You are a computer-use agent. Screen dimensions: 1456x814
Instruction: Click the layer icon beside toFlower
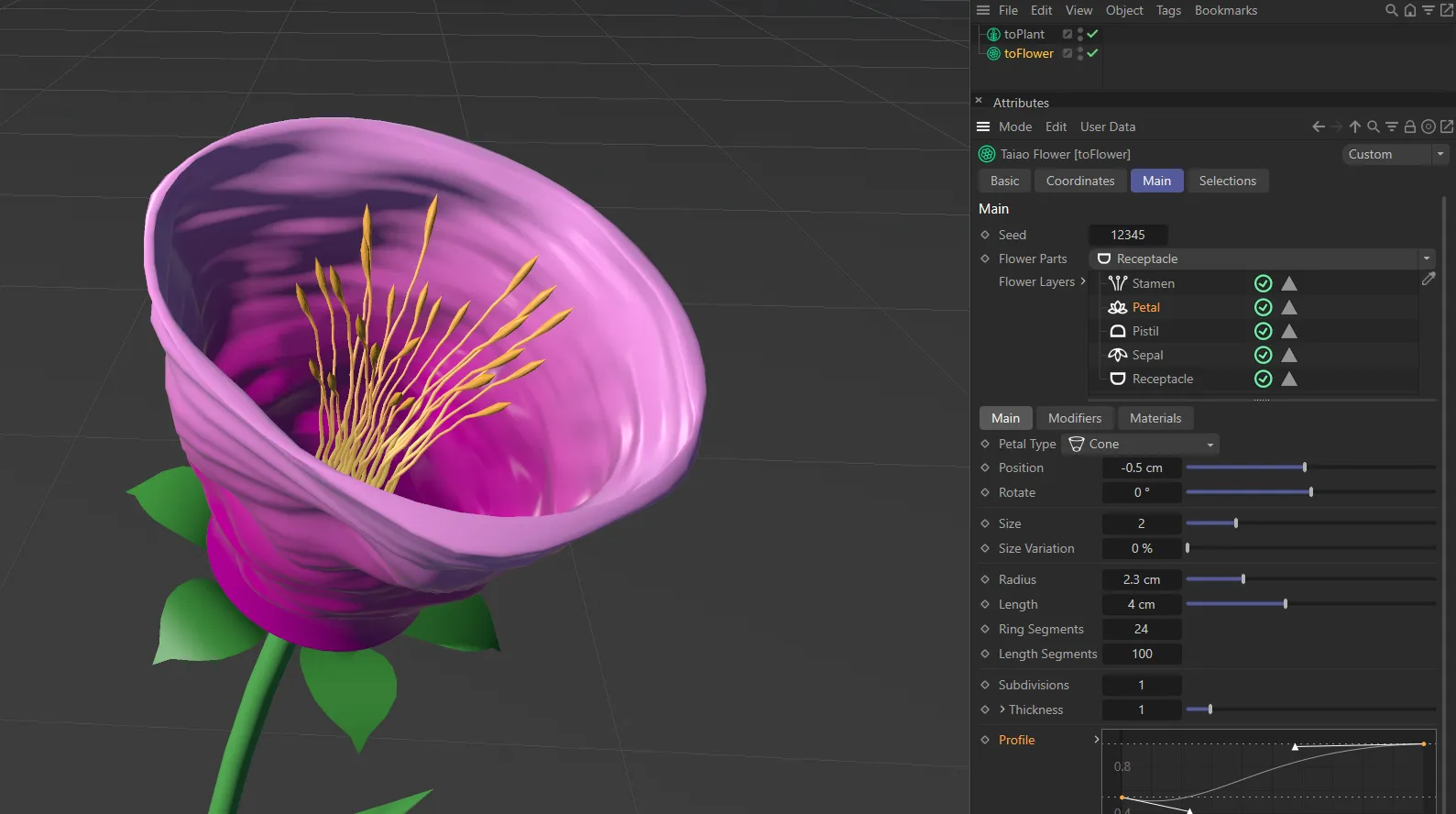[1067, 53]
